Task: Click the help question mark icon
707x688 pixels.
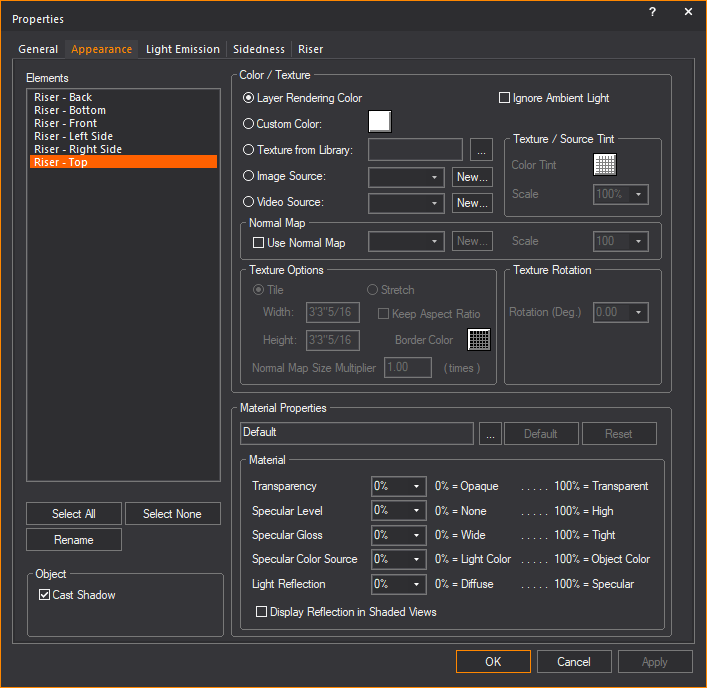Action: [652, 12]
